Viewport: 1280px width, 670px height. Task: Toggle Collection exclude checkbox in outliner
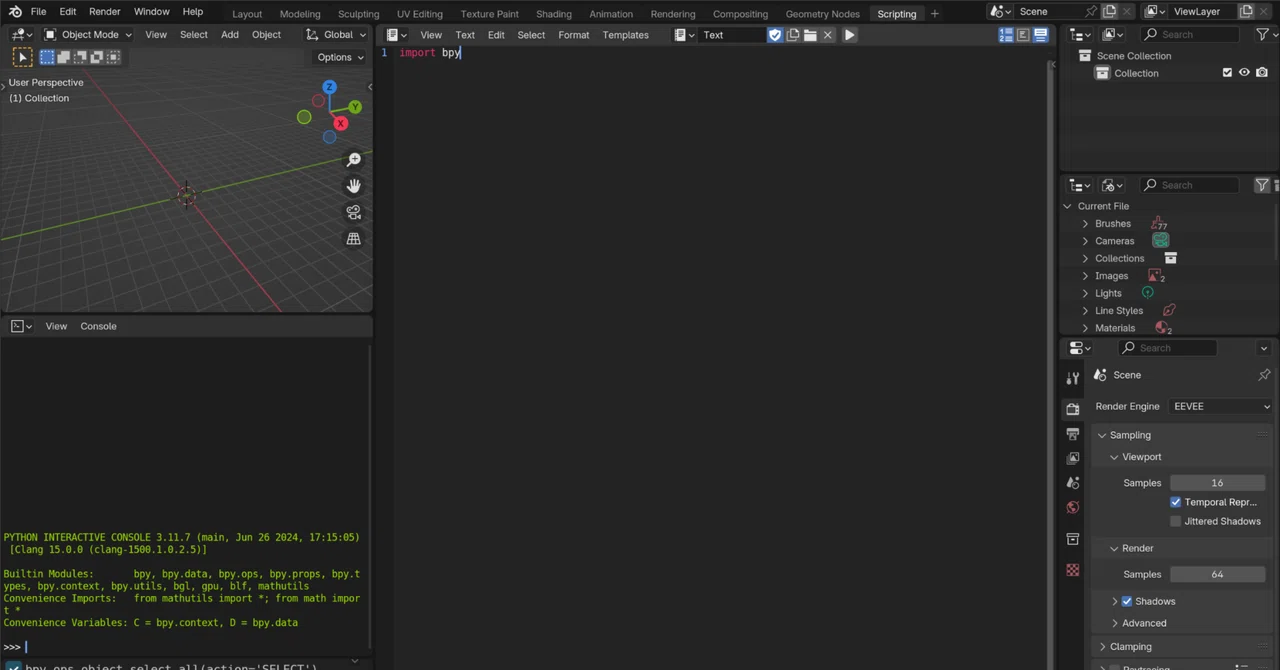point(1227,73)
